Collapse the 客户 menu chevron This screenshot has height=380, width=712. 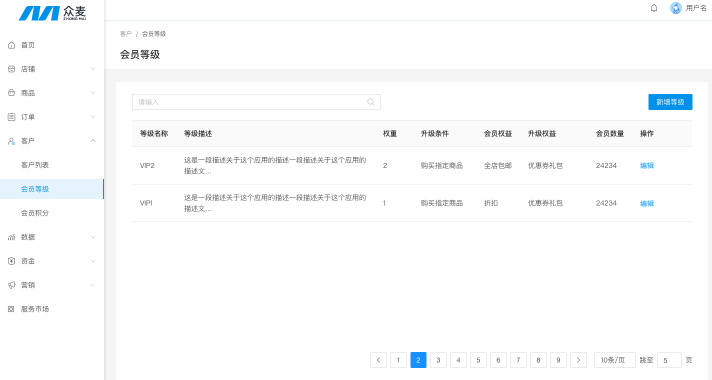(93, 141)
